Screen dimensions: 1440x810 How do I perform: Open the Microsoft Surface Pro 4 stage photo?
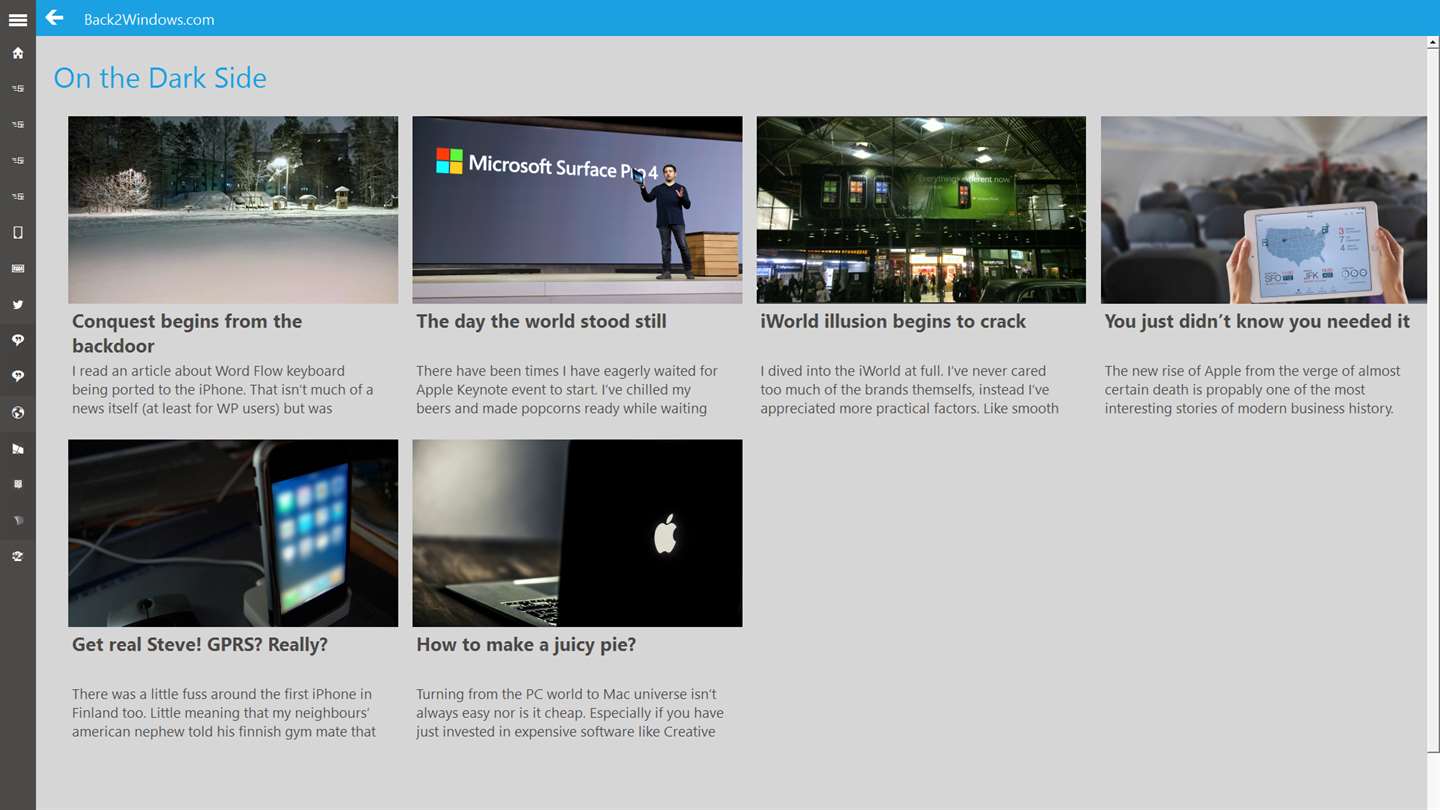pyautogui.click(x=577, y=210)
